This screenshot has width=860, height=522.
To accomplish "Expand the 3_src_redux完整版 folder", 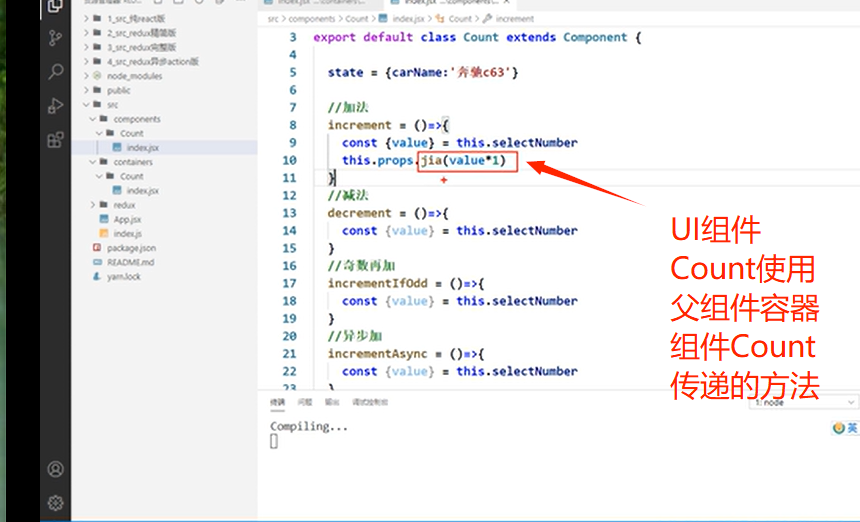I will (x=86, y=47).
